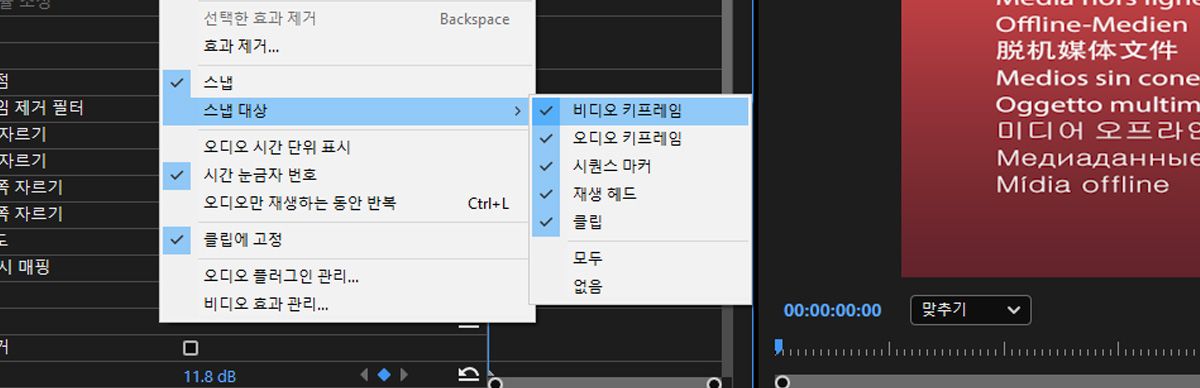1200x388 pixels.
Task: Open the 맞추기 zoom level dropdown
Action: click(x=970, y=310)
